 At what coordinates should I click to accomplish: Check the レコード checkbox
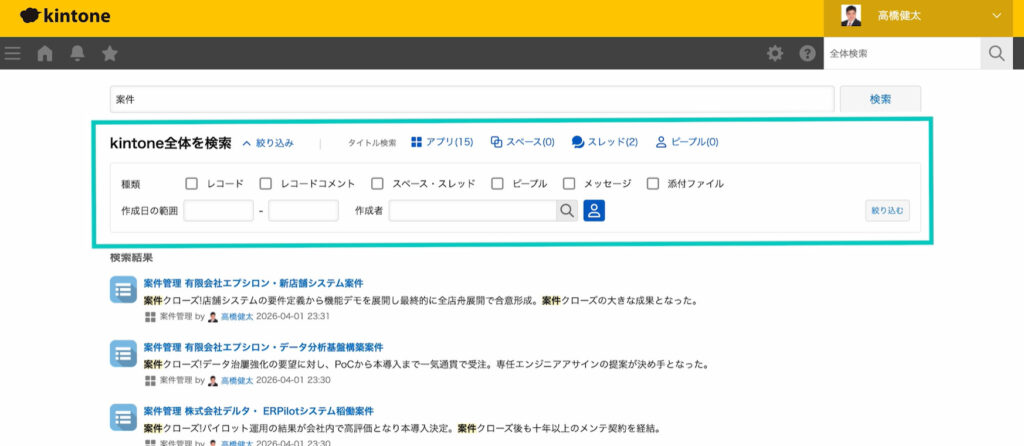(x=191, y=183)
